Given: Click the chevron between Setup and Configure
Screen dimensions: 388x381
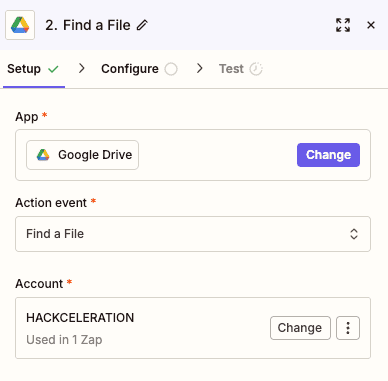Looking at the screenshot, I should pos(82,68).
